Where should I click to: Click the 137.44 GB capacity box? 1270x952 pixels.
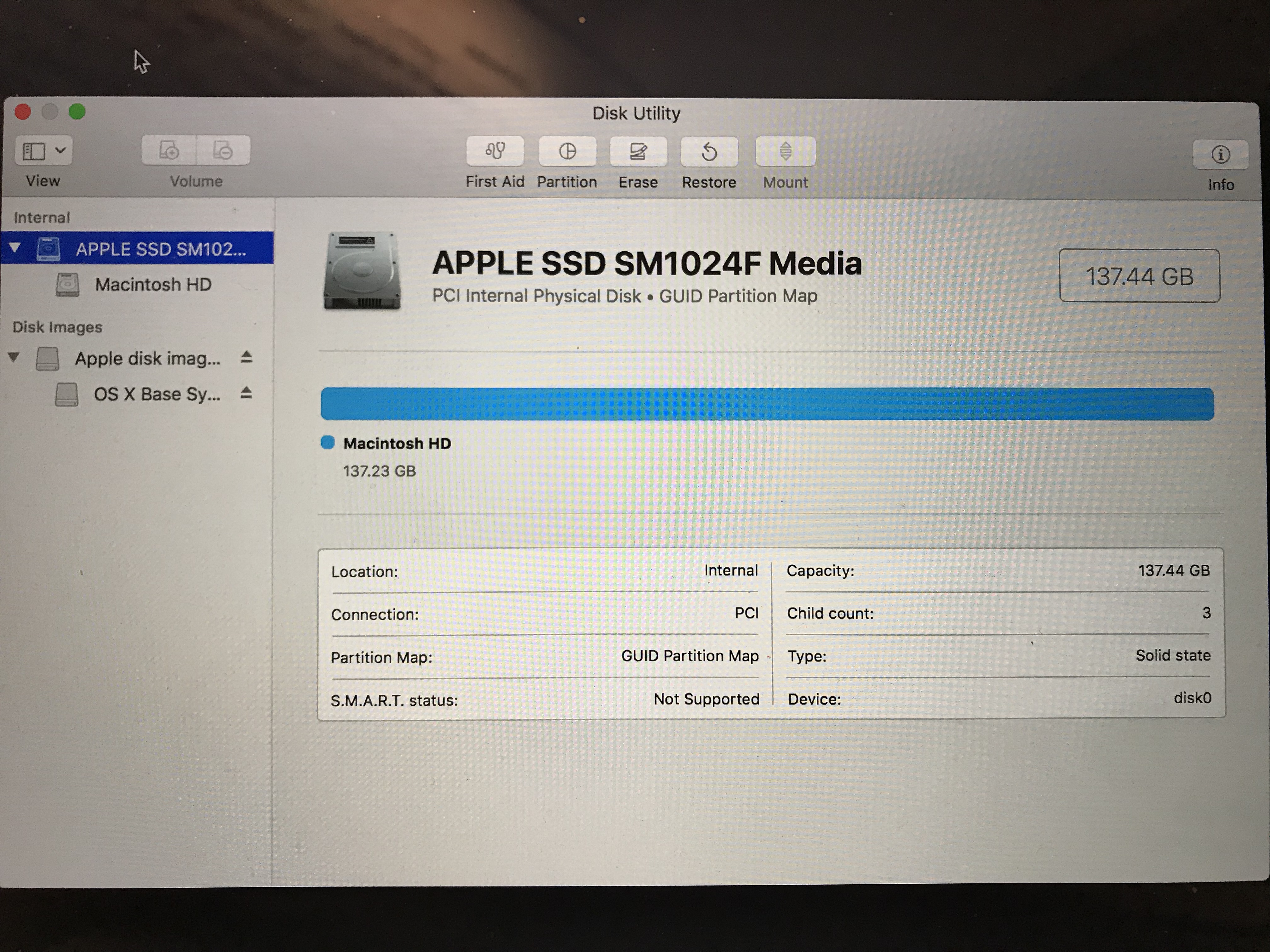1139,276
